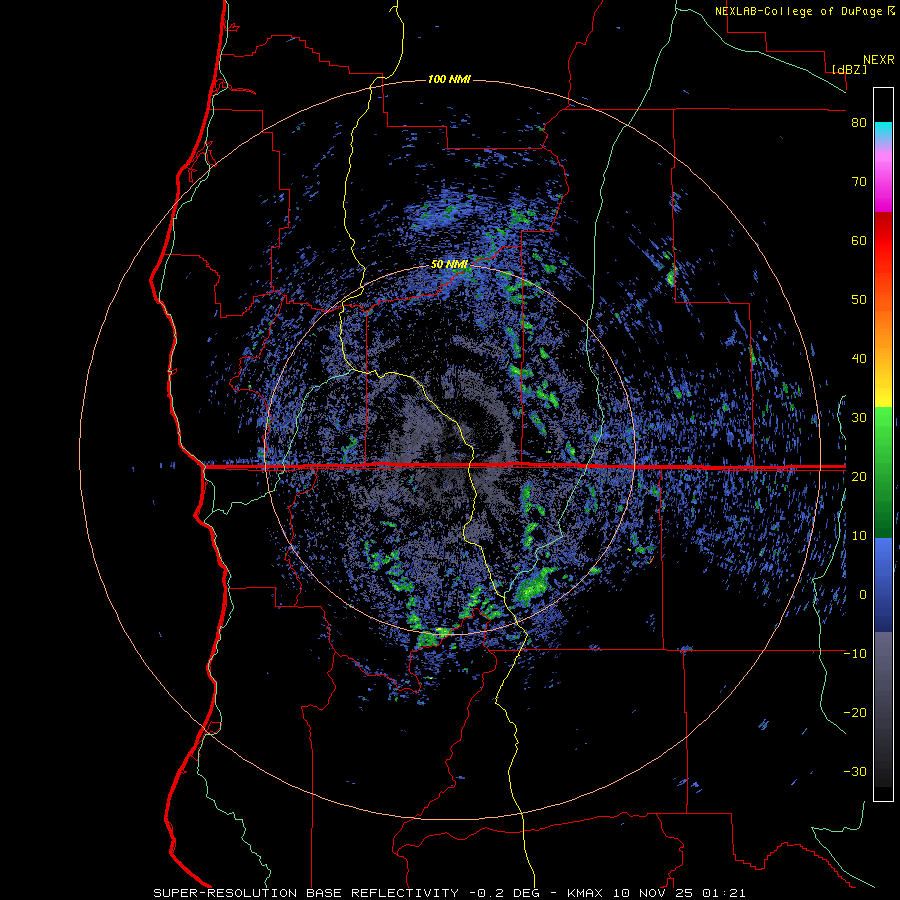This screenshot has width=900, height=900.
Task: Click the 60 dBZ scale value
Action: pos(859,240)
